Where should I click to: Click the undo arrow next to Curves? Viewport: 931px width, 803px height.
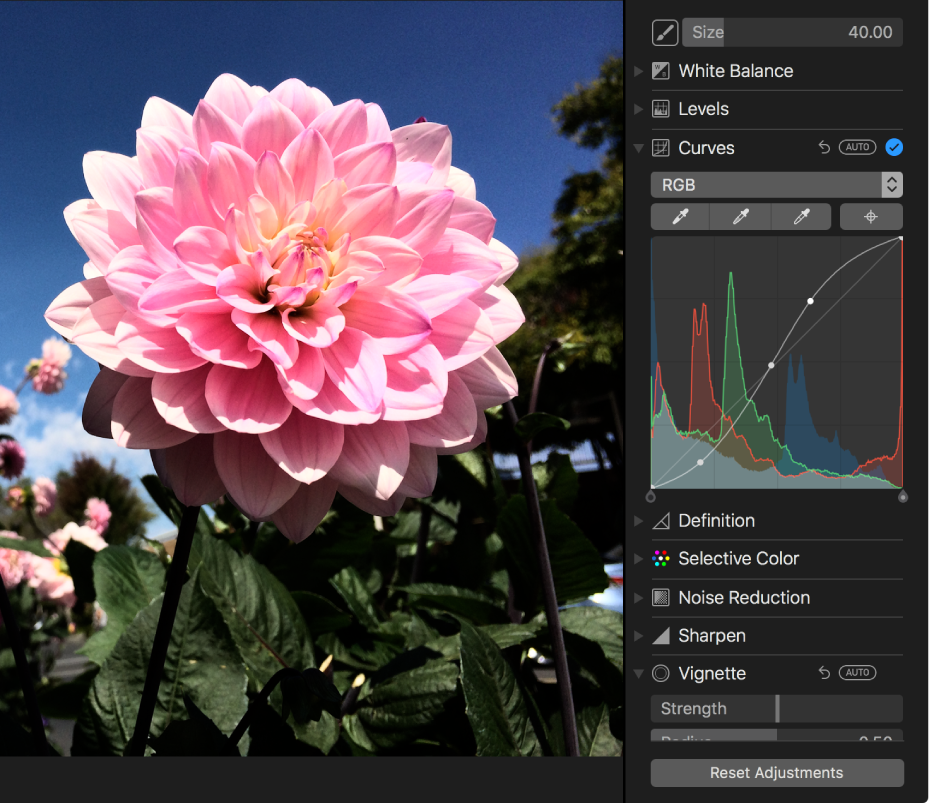point(824,148)
